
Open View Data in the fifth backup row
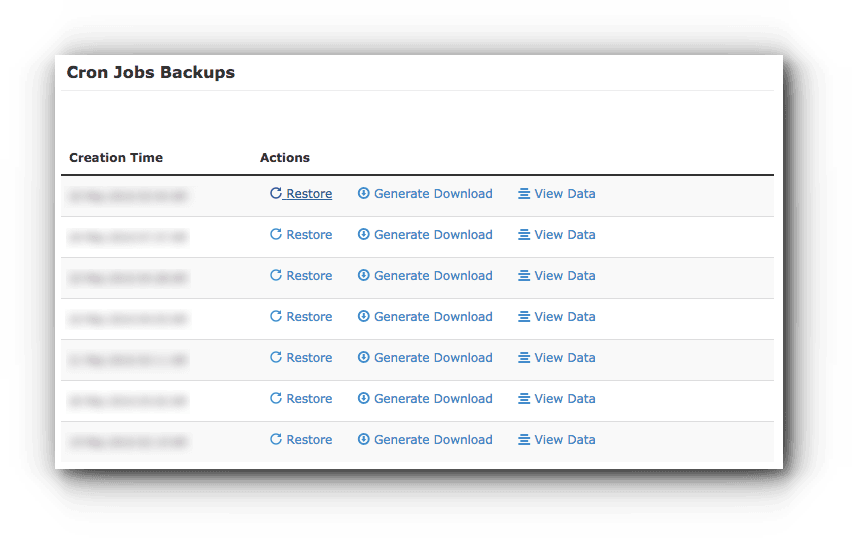point(556,358)
